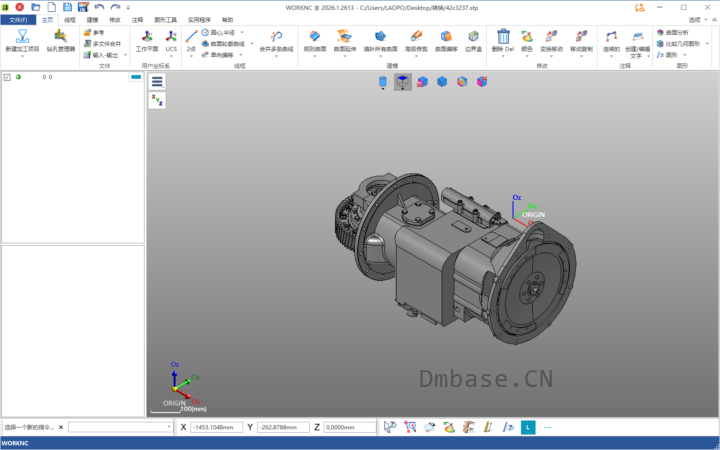Open the Options (选项) dropdown at top right
Image resolution: width=720 pixels, height=450 pixels.
pyautogui.click(x=698, y=20)
